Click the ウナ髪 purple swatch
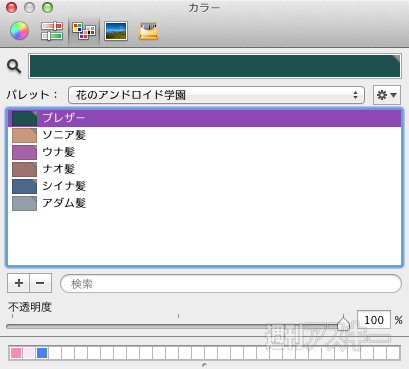 [x=24, y=152]
